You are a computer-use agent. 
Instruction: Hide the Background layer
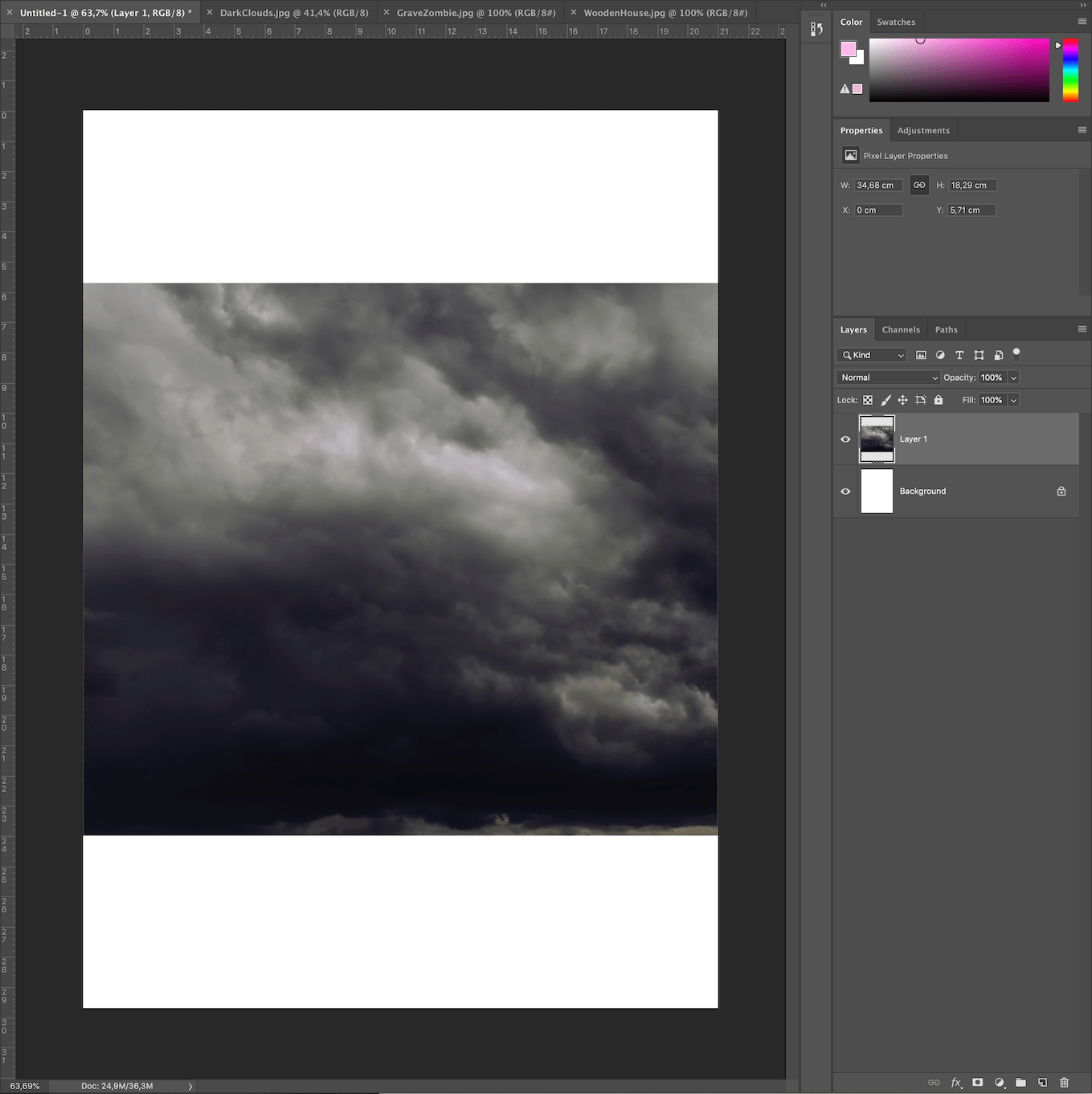(845, 491)
